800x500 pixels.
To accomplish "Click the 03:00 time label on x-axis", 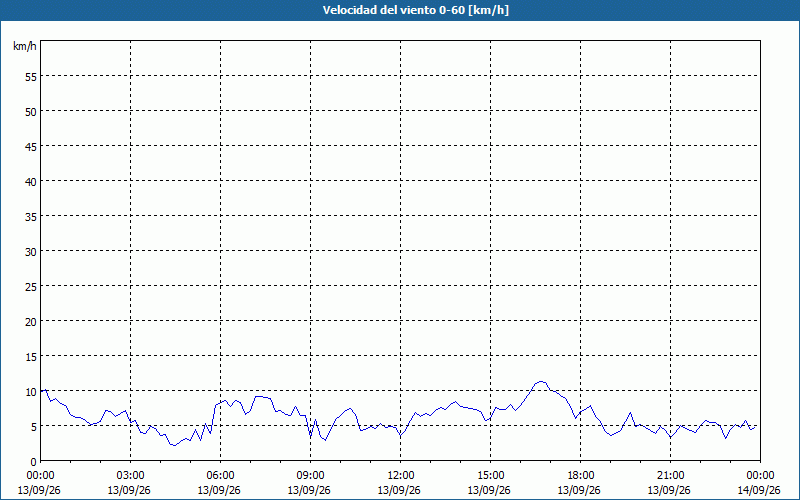I will [131, 476].
